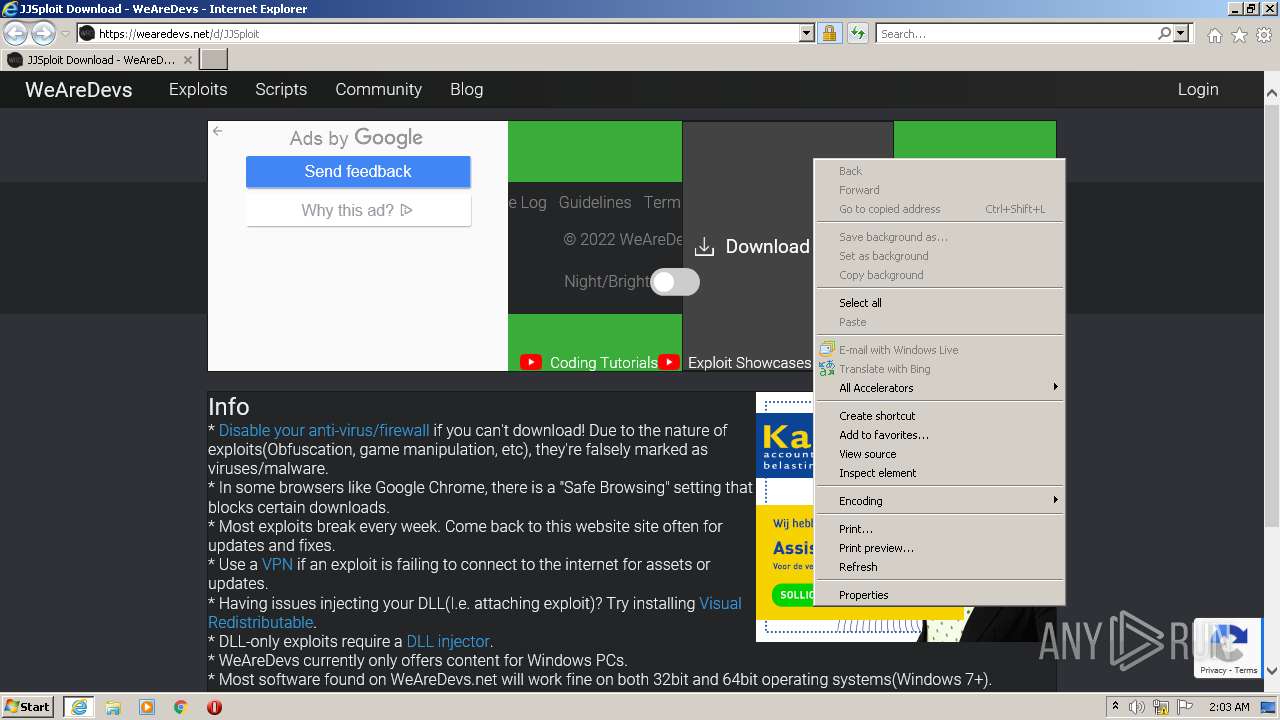Open the Community nav link

tap(378, 89)
